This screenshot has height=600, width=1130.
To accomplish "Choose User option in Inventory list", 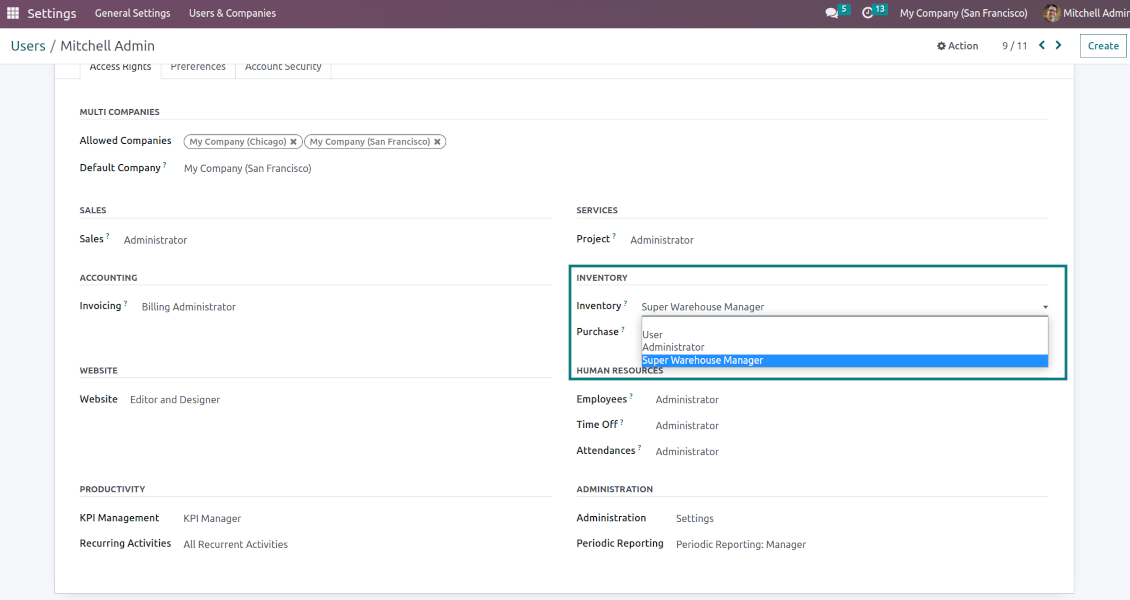I will click(653, 335).
